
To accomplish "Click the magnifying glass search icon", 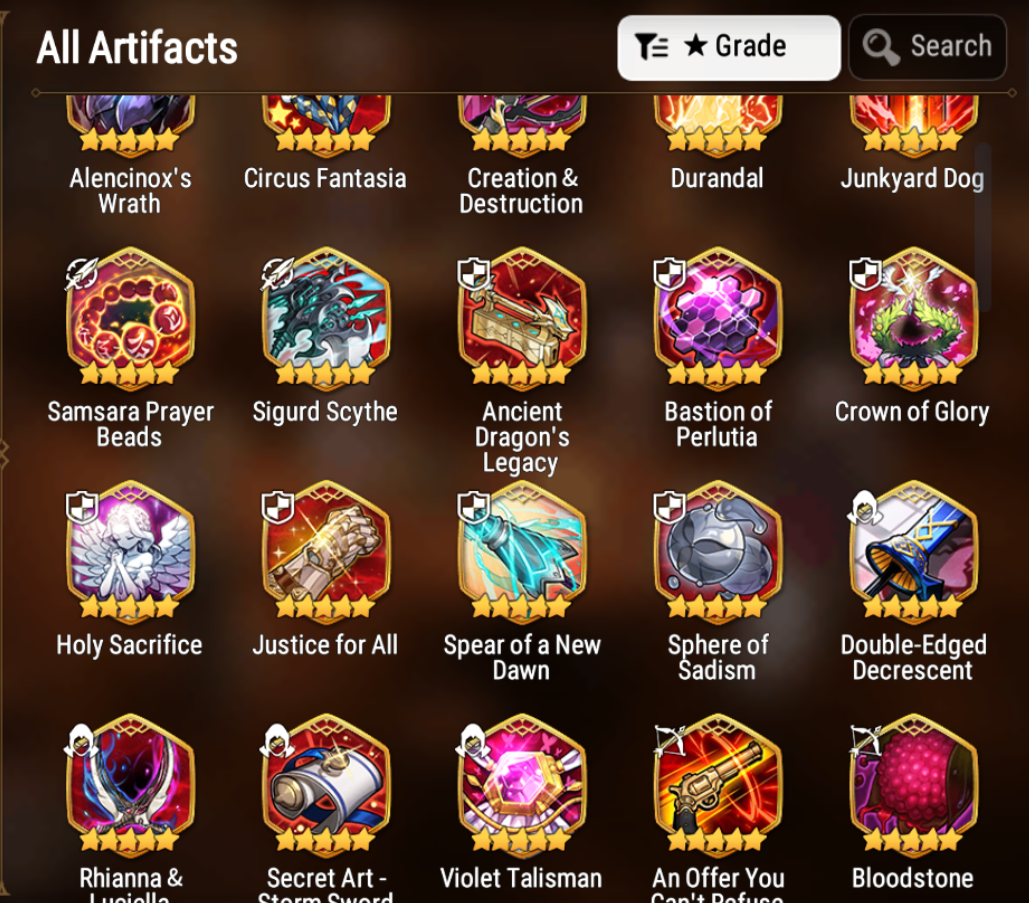I will [x=880, y=47].
